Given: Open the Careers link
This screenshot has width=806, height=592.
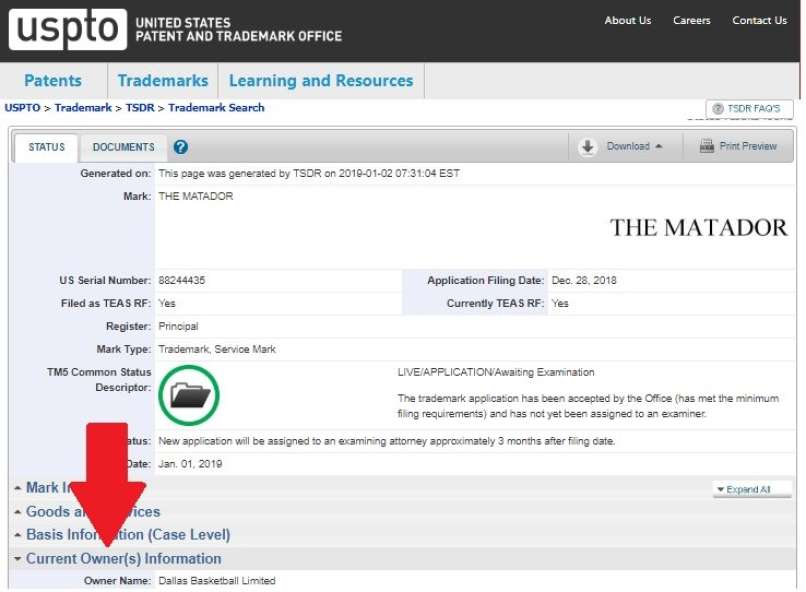Looking at the screenshot, I should coord(692,21).
